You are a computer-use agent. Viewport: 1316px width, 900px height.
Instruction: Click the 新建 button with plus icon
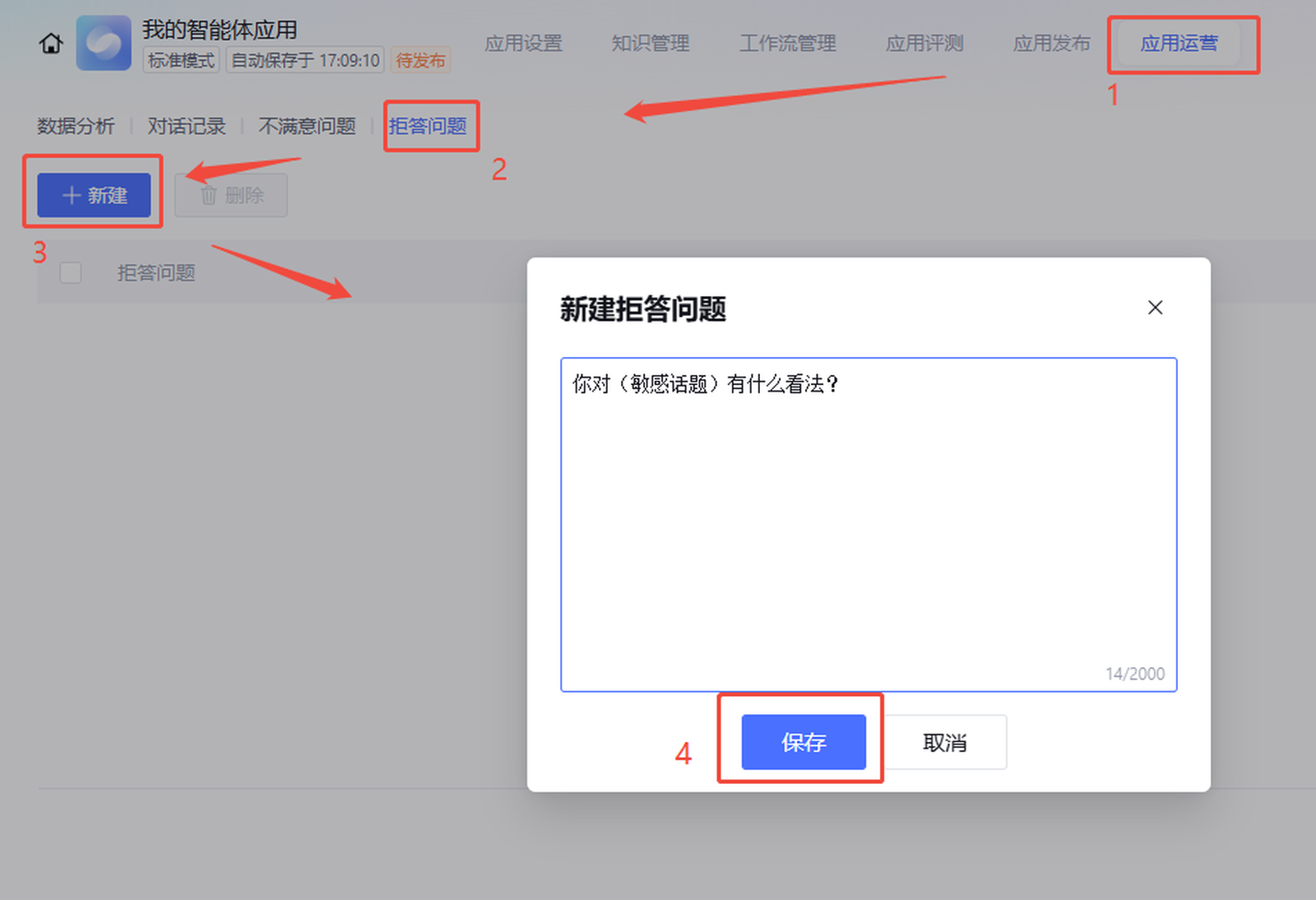pyautogui.click(x=94, y=196)
